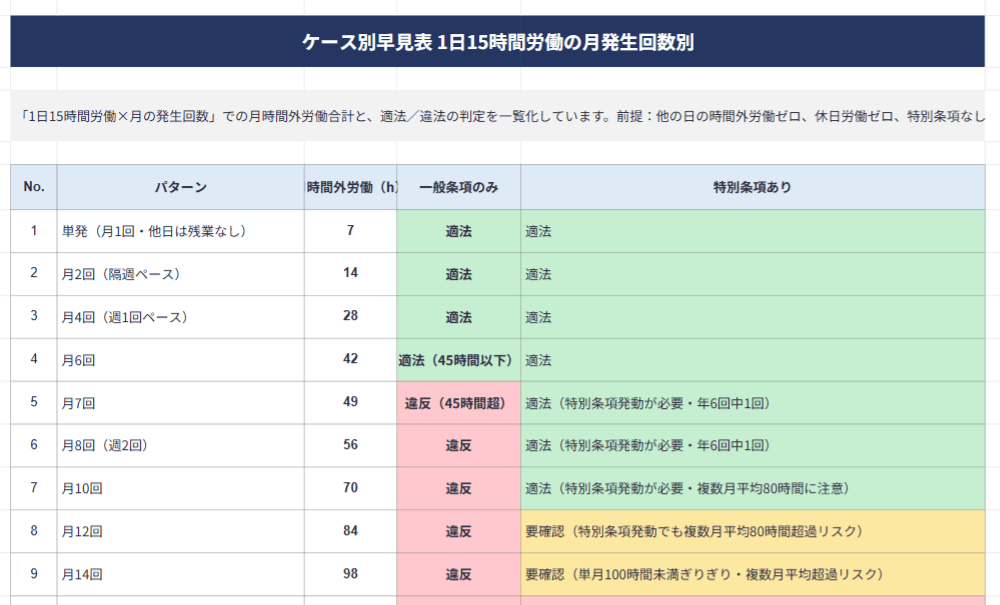Select overtime hours cell showing 70

350,488
